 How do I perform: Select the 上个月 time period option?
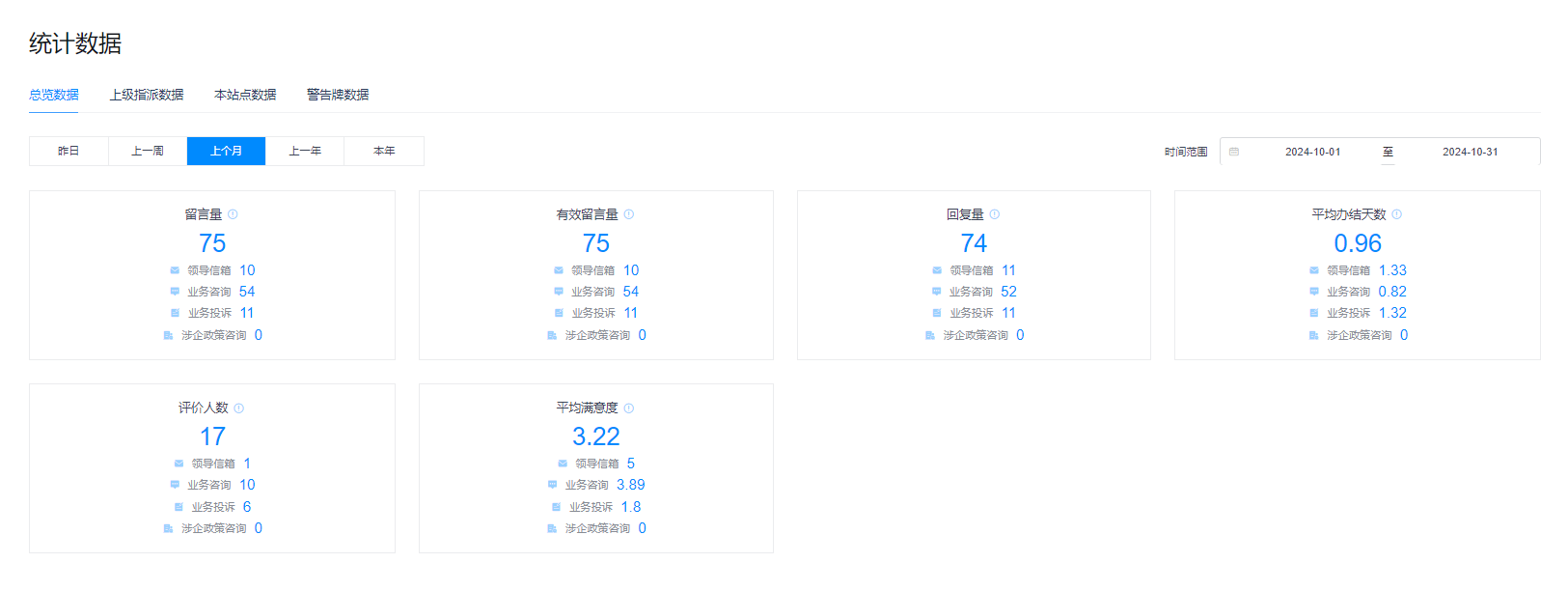227,152
